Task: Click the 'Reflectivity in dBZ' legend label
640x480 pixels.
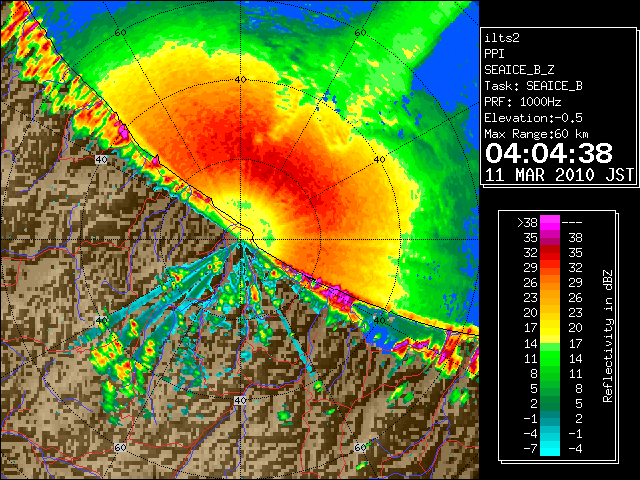Action: pyautogui.click(x=608, y=336)
